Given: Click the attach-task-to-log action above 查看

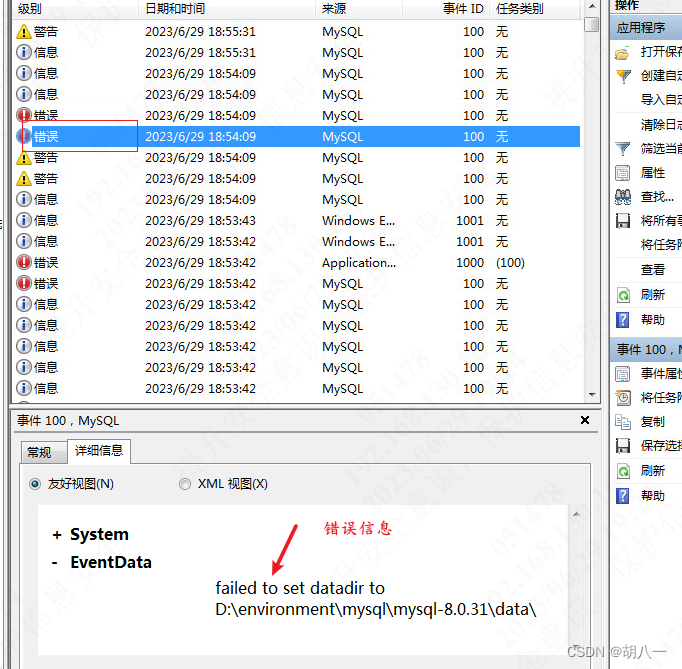Looking at the screenshot, I should (661, 244).
